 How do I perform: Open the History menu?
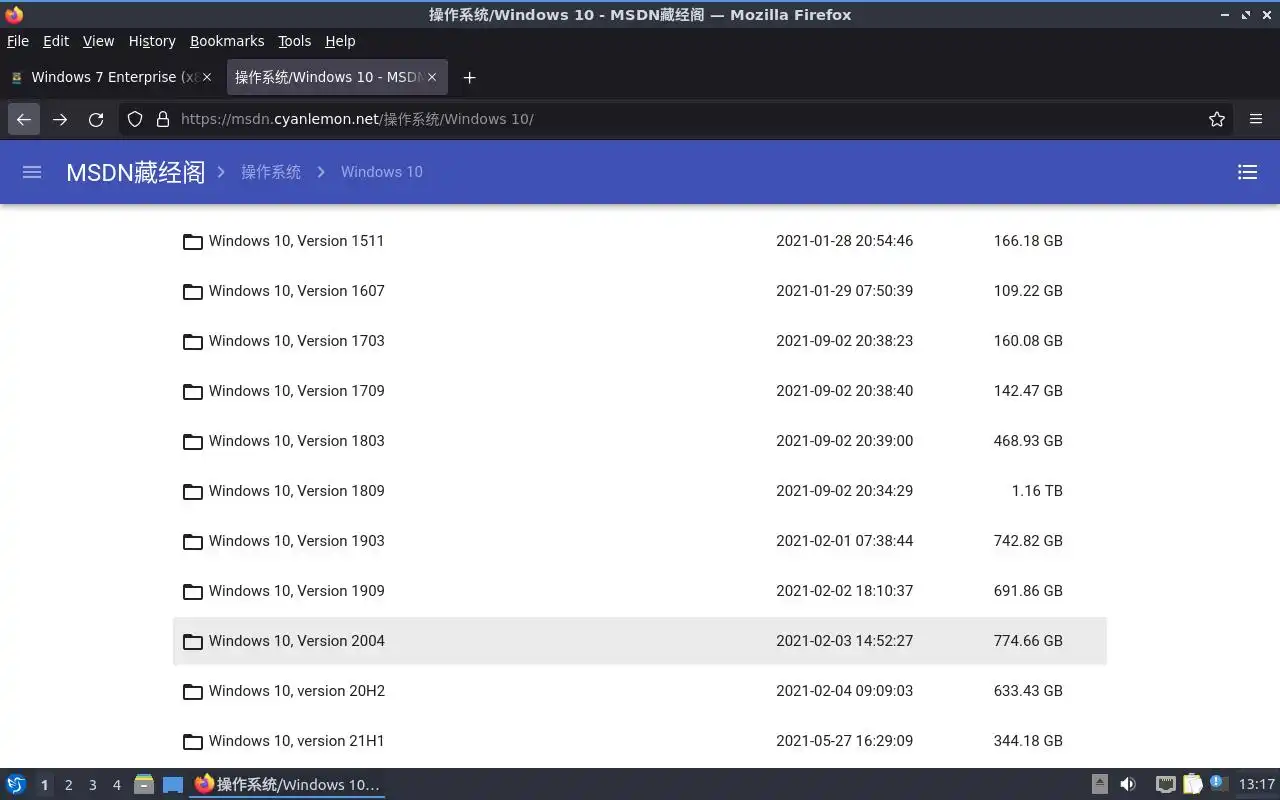[x=152, y=41]
